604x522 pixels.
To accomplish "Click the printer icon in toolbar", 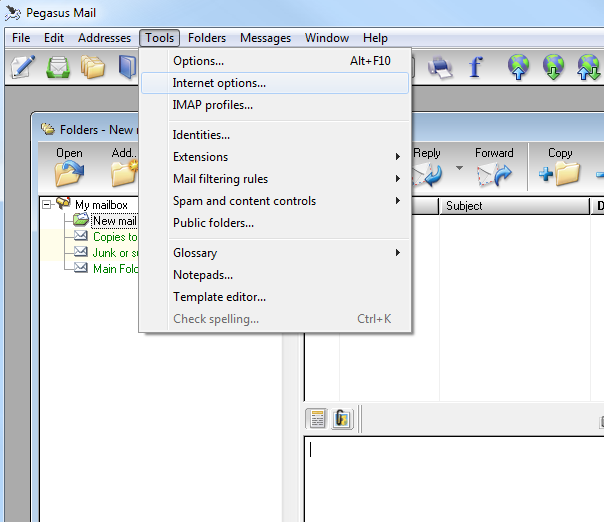I will [440, 67].
